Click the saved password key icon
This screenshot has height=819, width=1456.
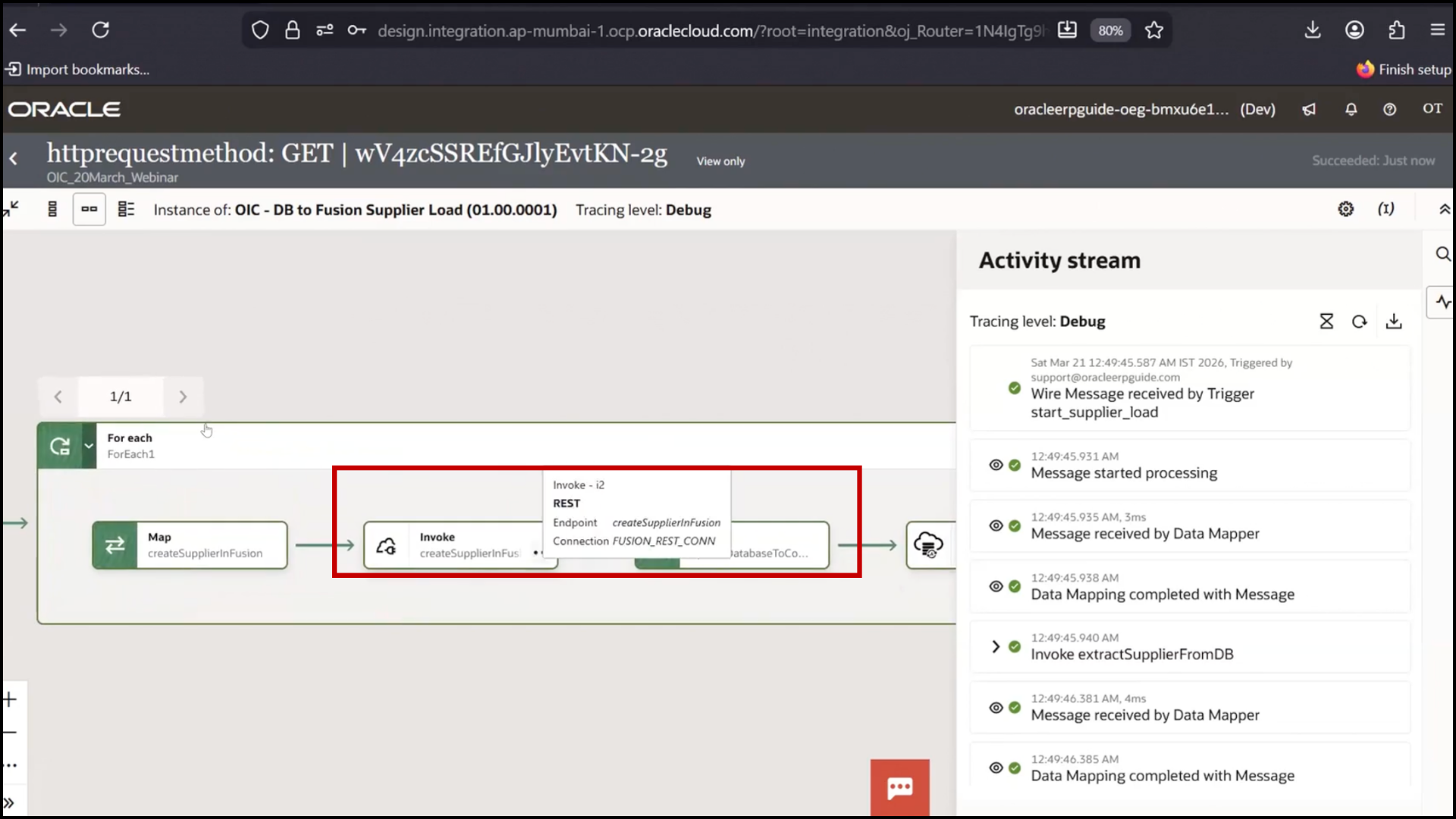tap(356, 30)
